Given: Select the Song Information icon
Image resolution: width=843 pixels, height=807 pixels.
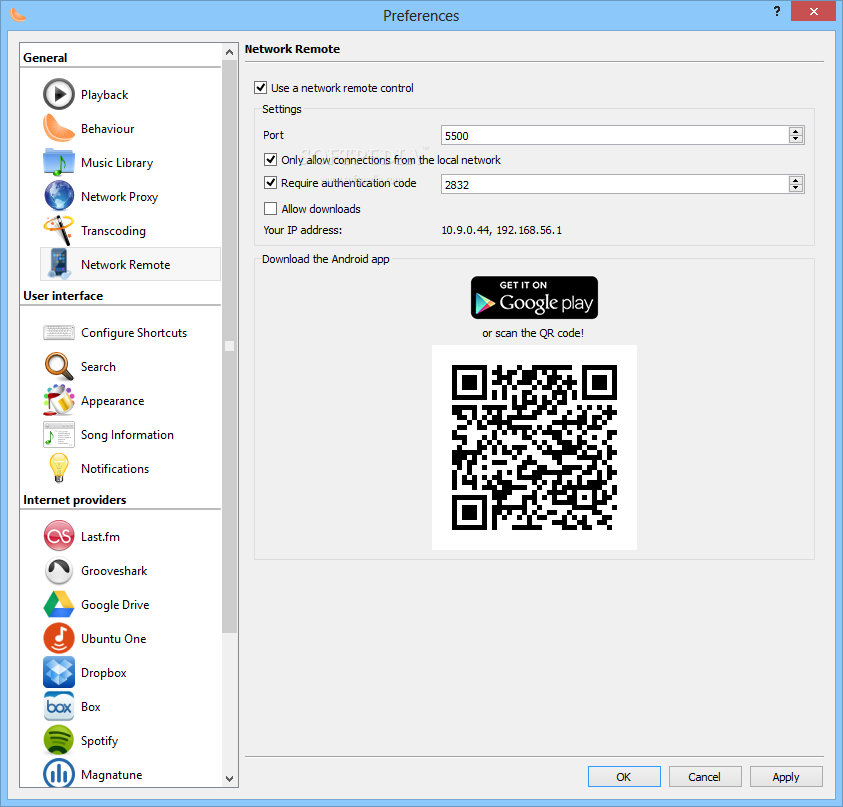Looking at the screenshot, I should click(x=59, y=434).
